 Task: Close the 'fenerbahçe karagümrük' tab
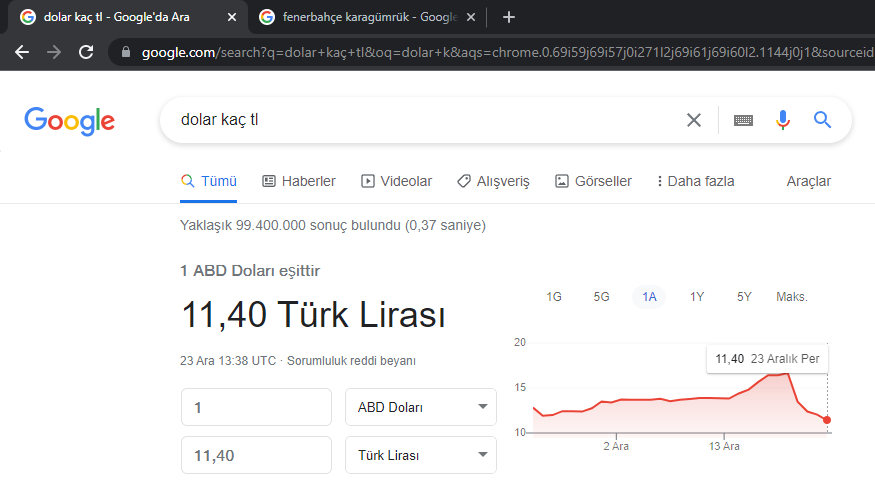[471, 17]
